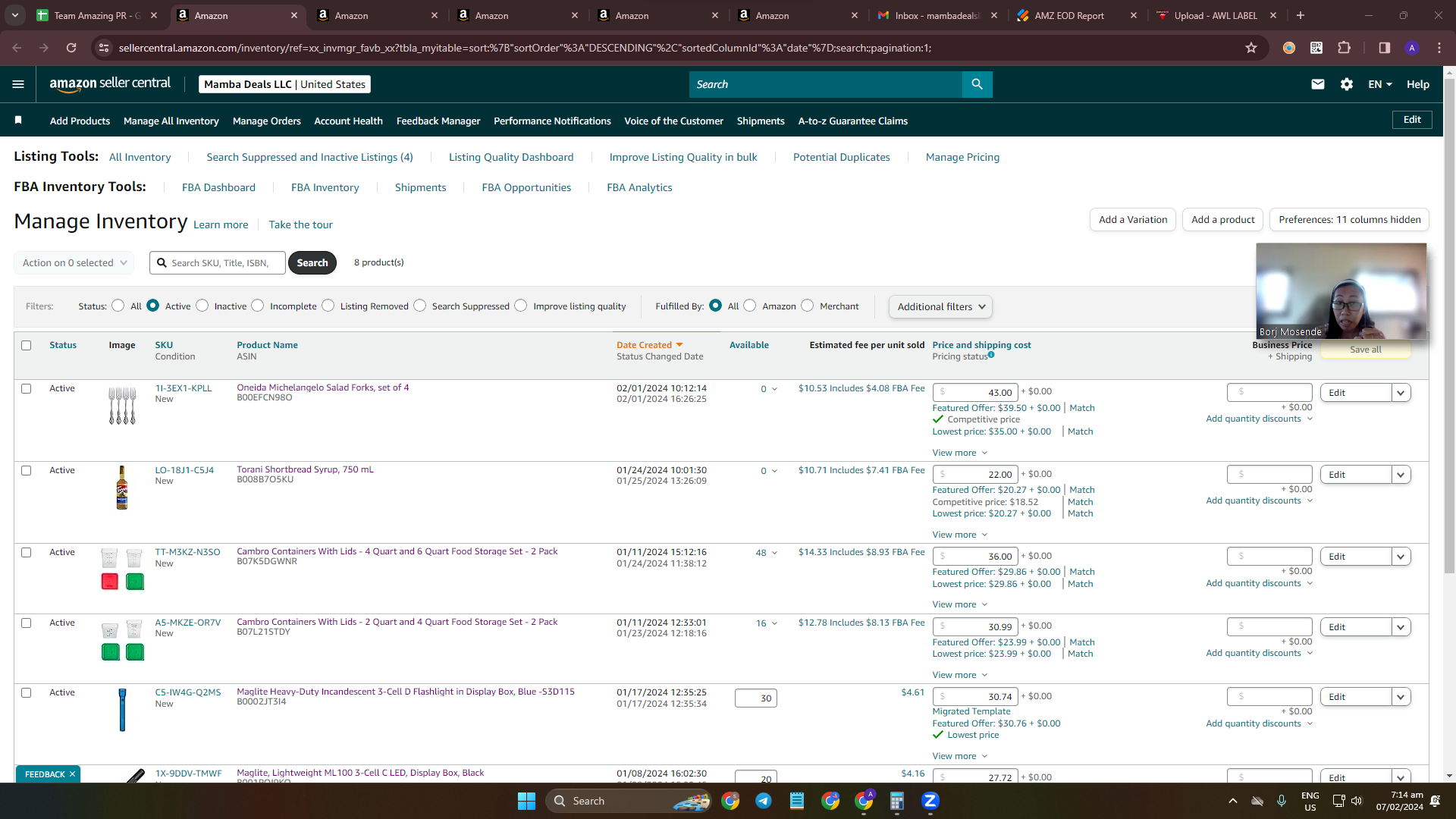Select the Search Suppressed status filter

[420, 306]
